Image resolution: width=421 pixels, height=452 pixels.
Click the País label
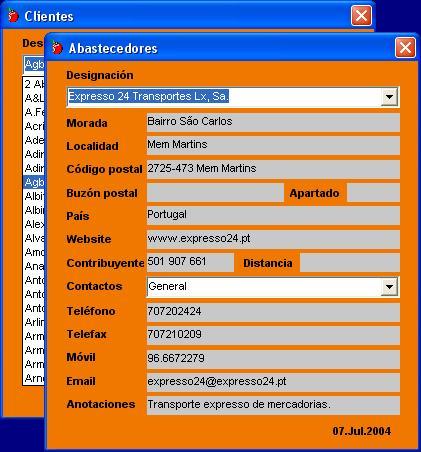click(77, 216)
